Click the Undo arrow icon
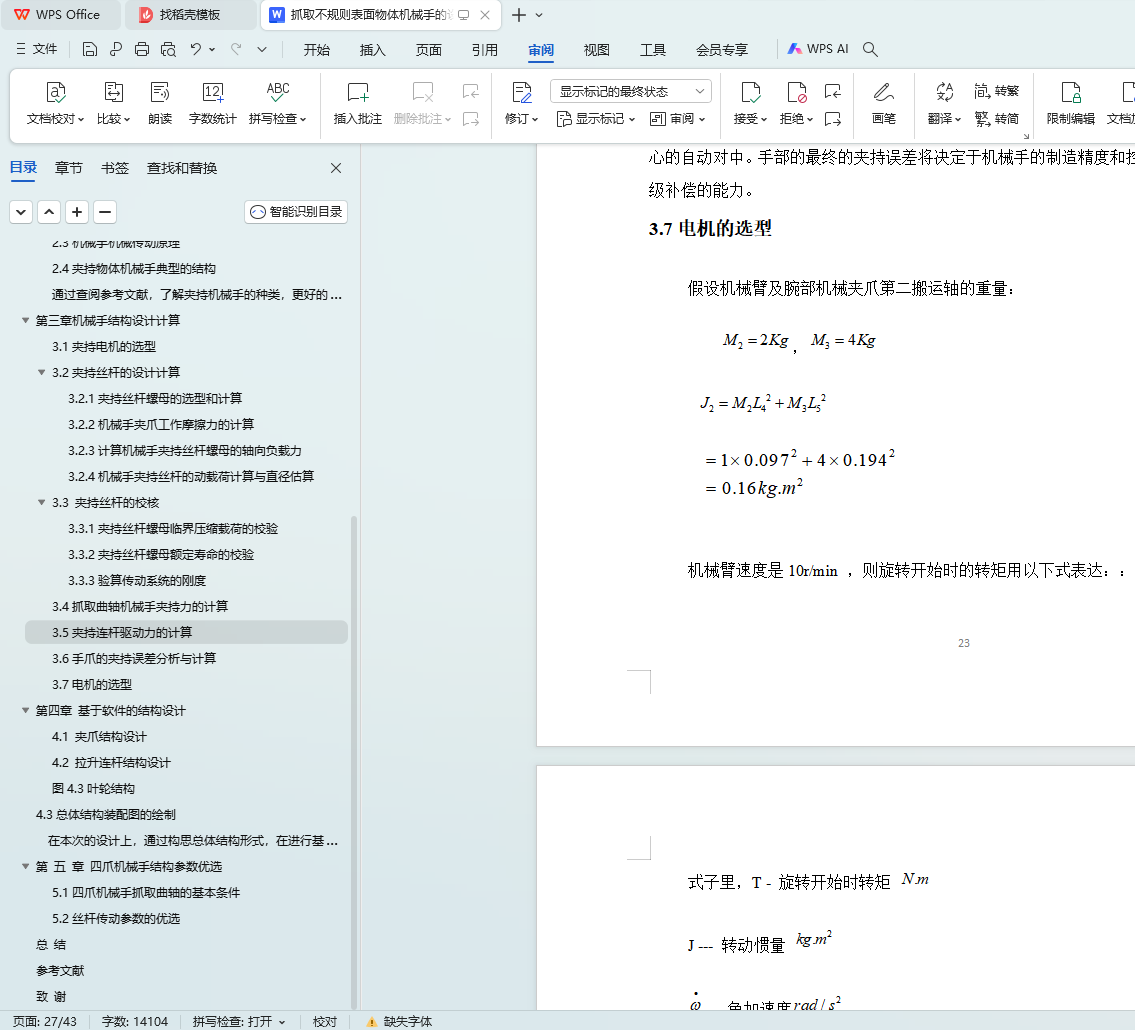Screen dimensions: 1135x1030 195,49
